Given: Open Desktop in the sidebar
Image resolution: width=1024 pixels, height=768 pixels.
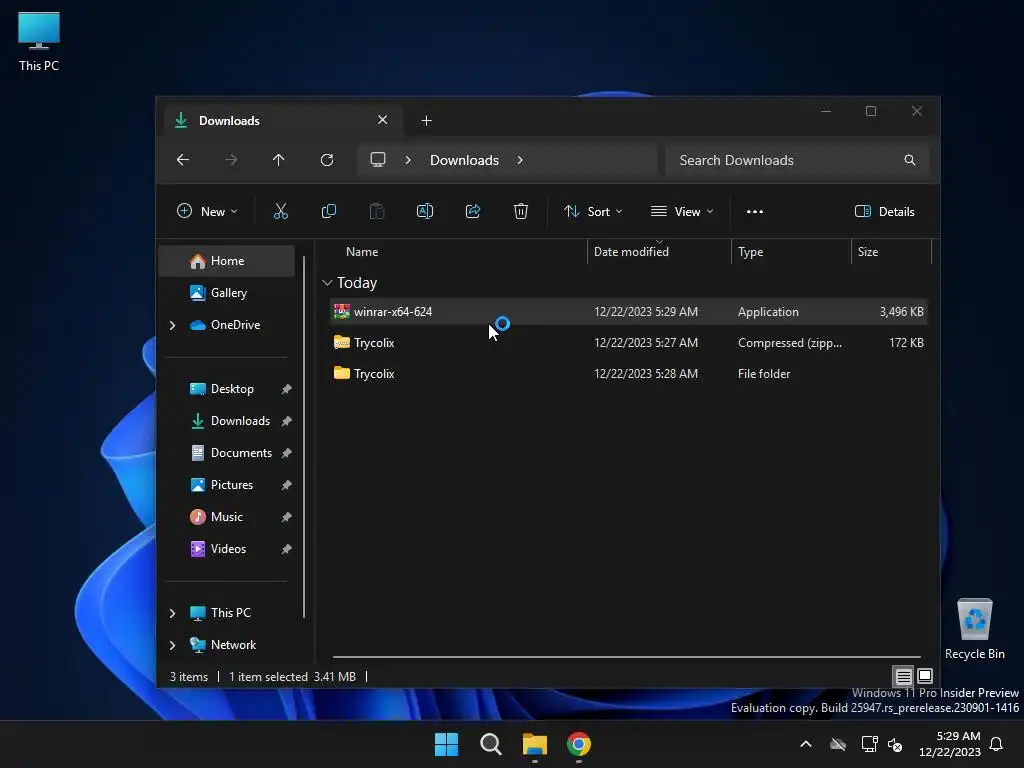Looking at the screenshot, I should pos(232,389).
